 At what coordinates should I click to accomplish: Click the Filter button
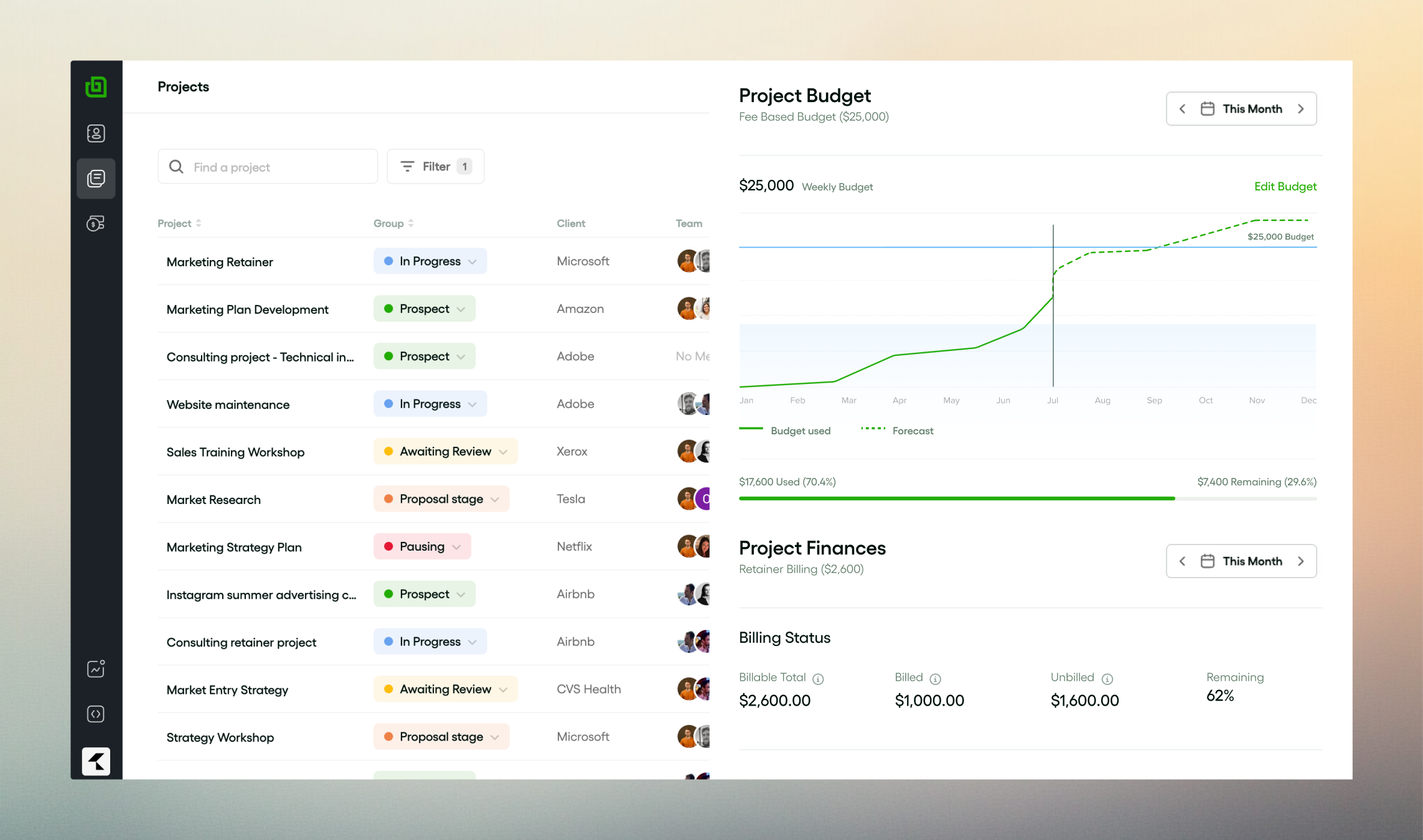[435, 167]
